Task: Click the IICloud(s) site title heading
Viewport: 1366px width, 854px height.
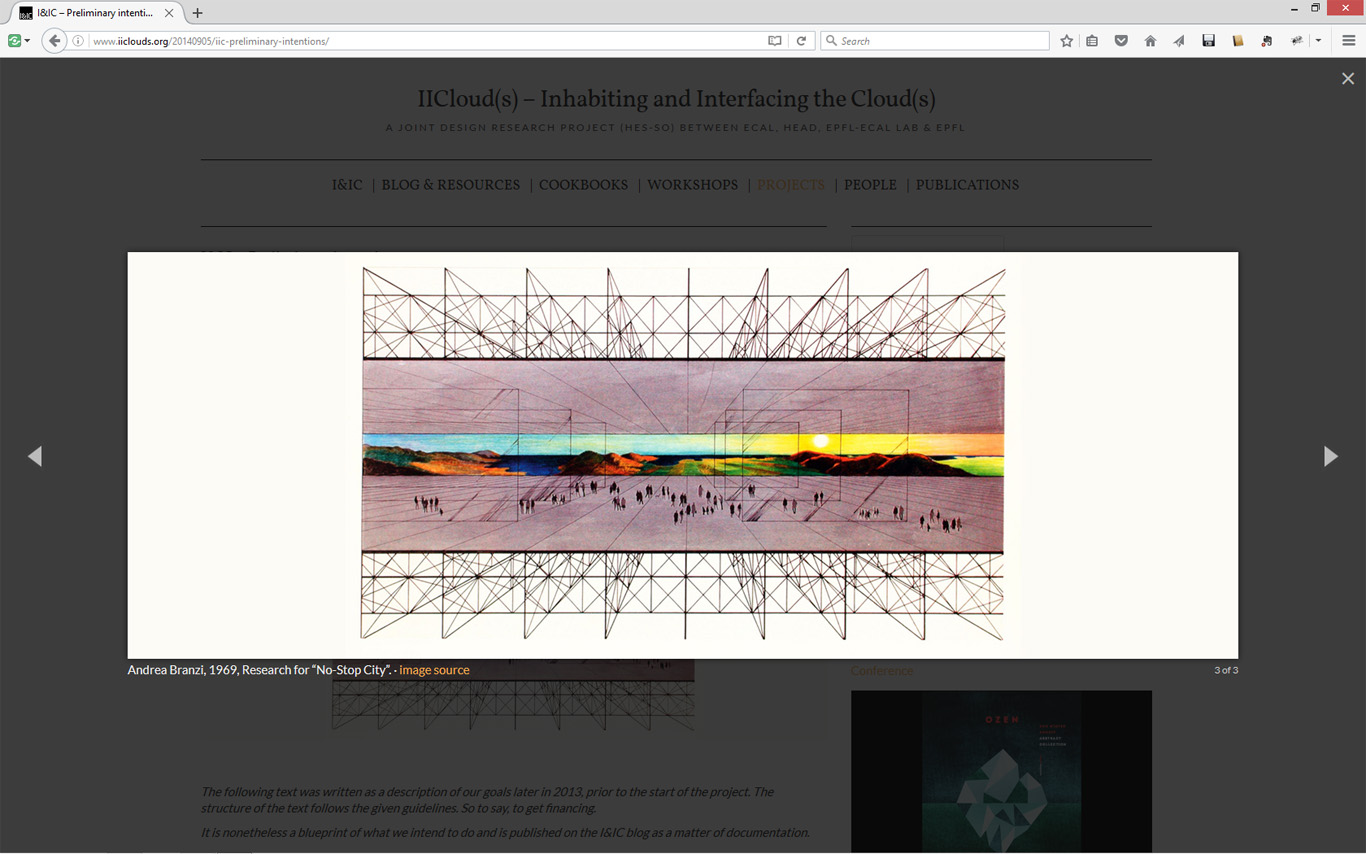Action: pos(676,98)
